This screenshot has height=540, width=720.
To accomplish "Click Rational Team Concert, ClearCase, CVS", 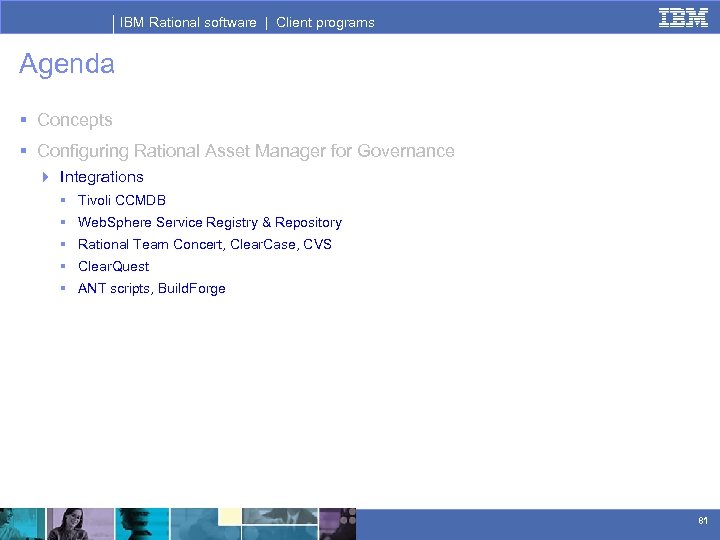I will point(205,244).
